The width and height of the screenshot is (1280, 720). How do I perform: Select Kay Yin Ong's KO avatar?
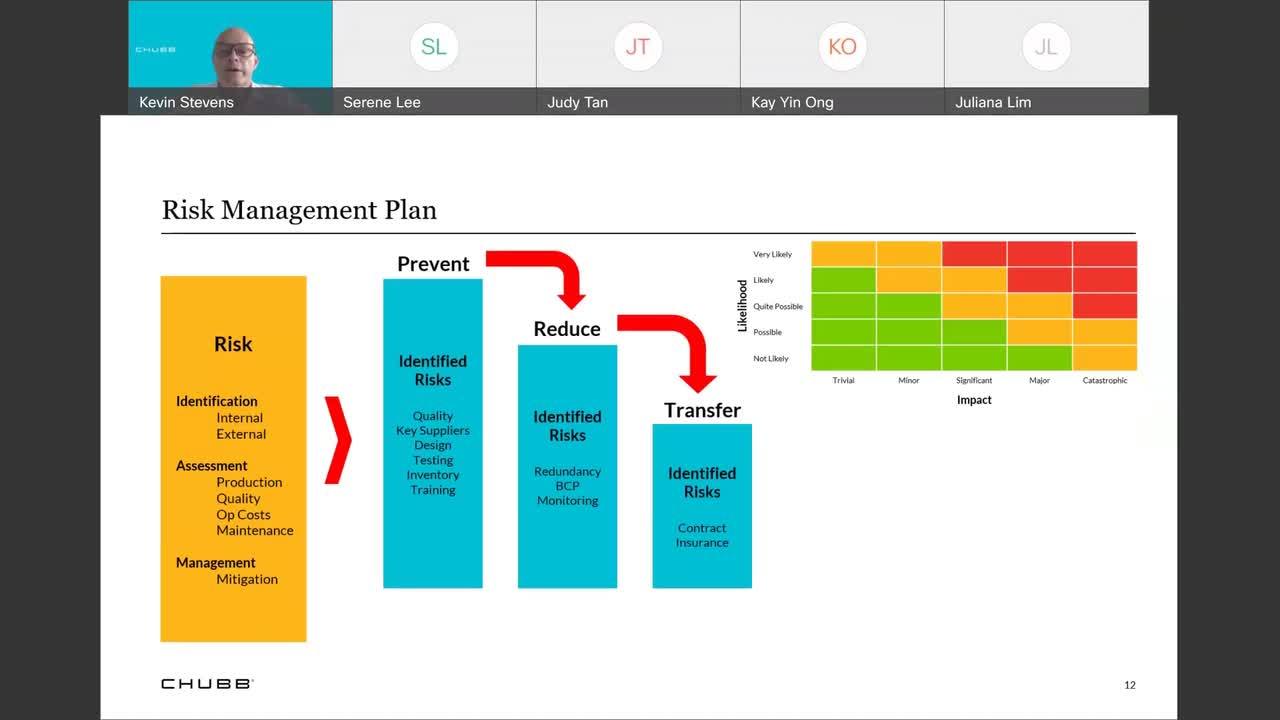click(x=842, y=46)
